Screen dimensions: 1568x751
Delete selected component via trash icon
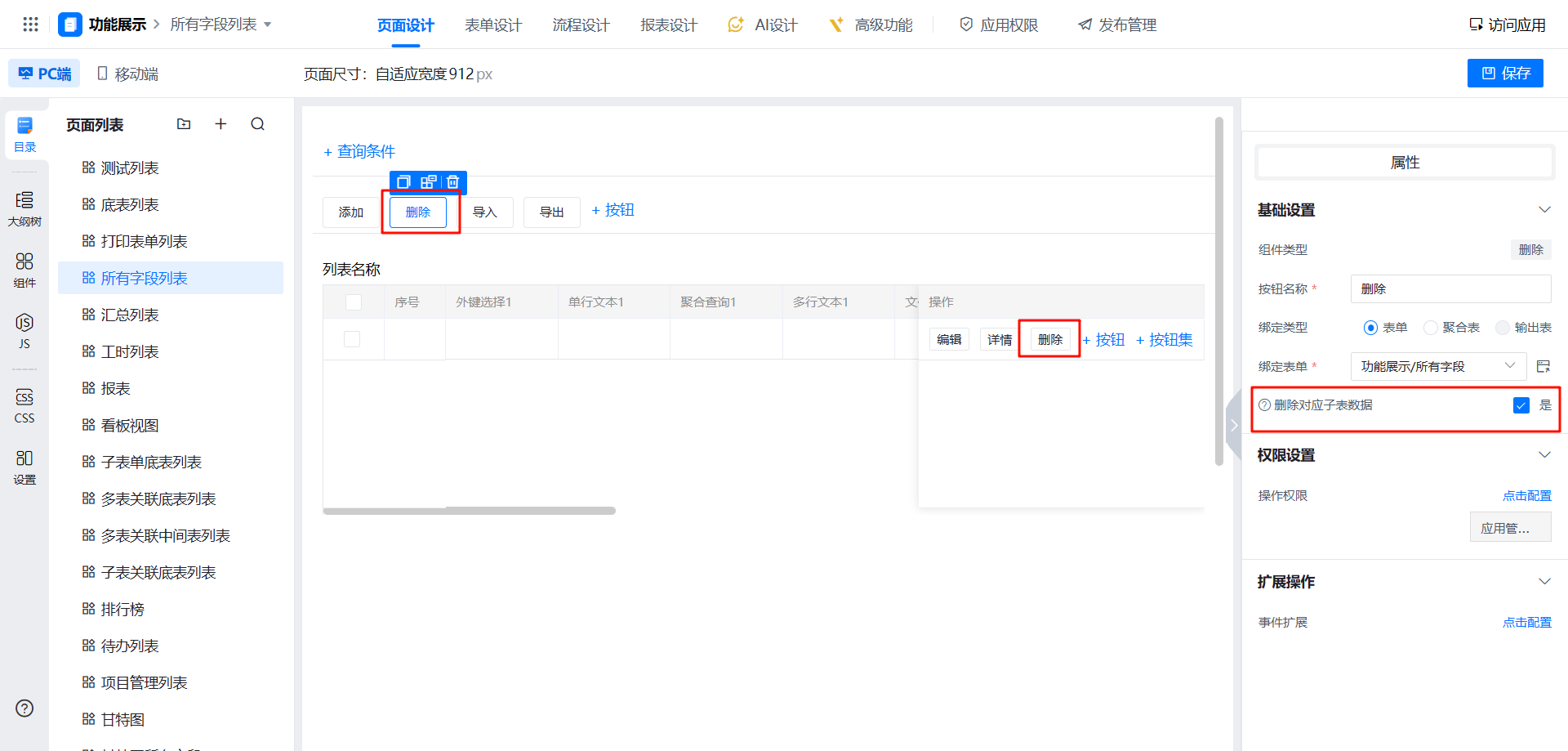(x=453, y=181)
